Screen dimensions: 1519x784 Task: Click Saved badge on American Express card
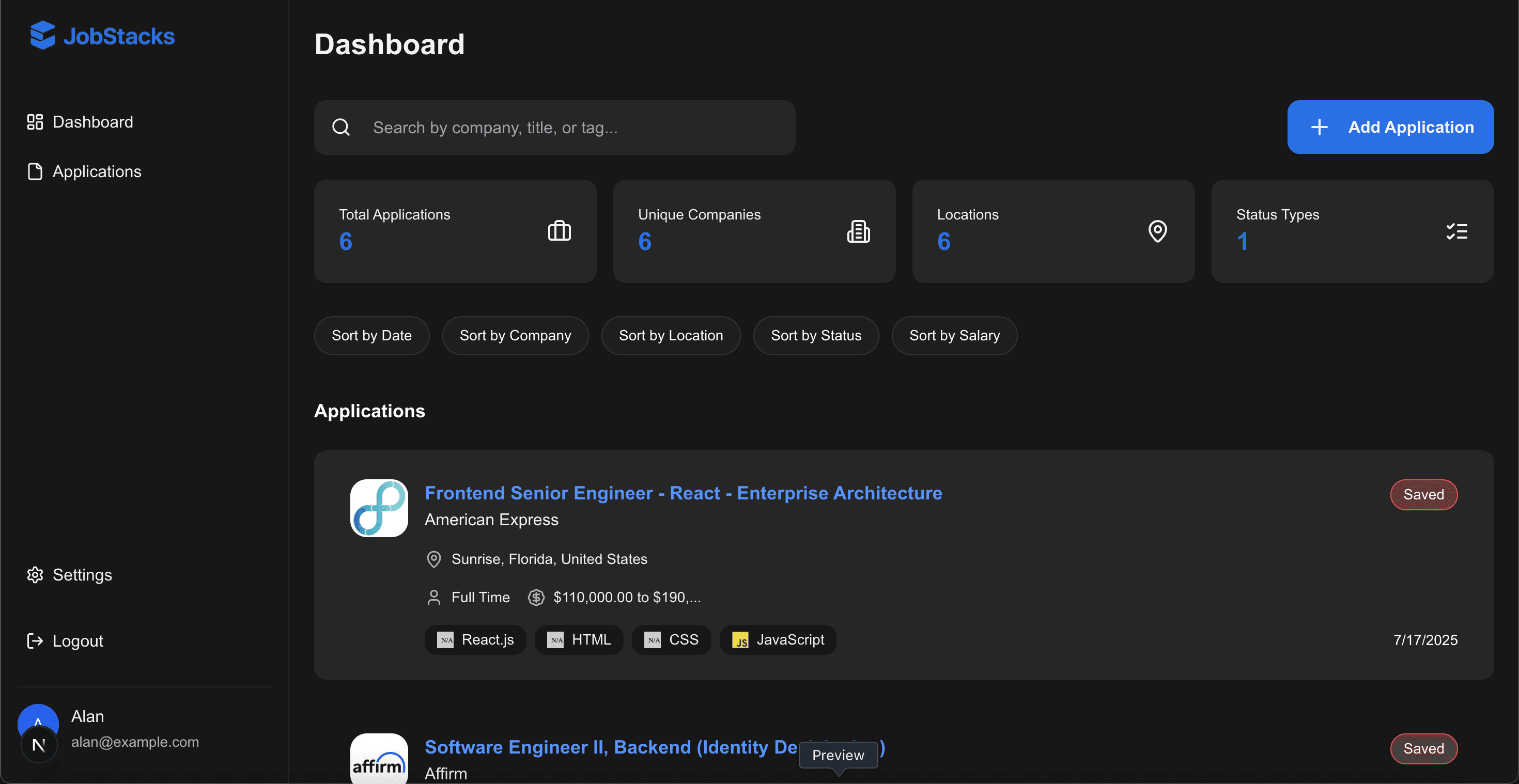[1423, 495]
